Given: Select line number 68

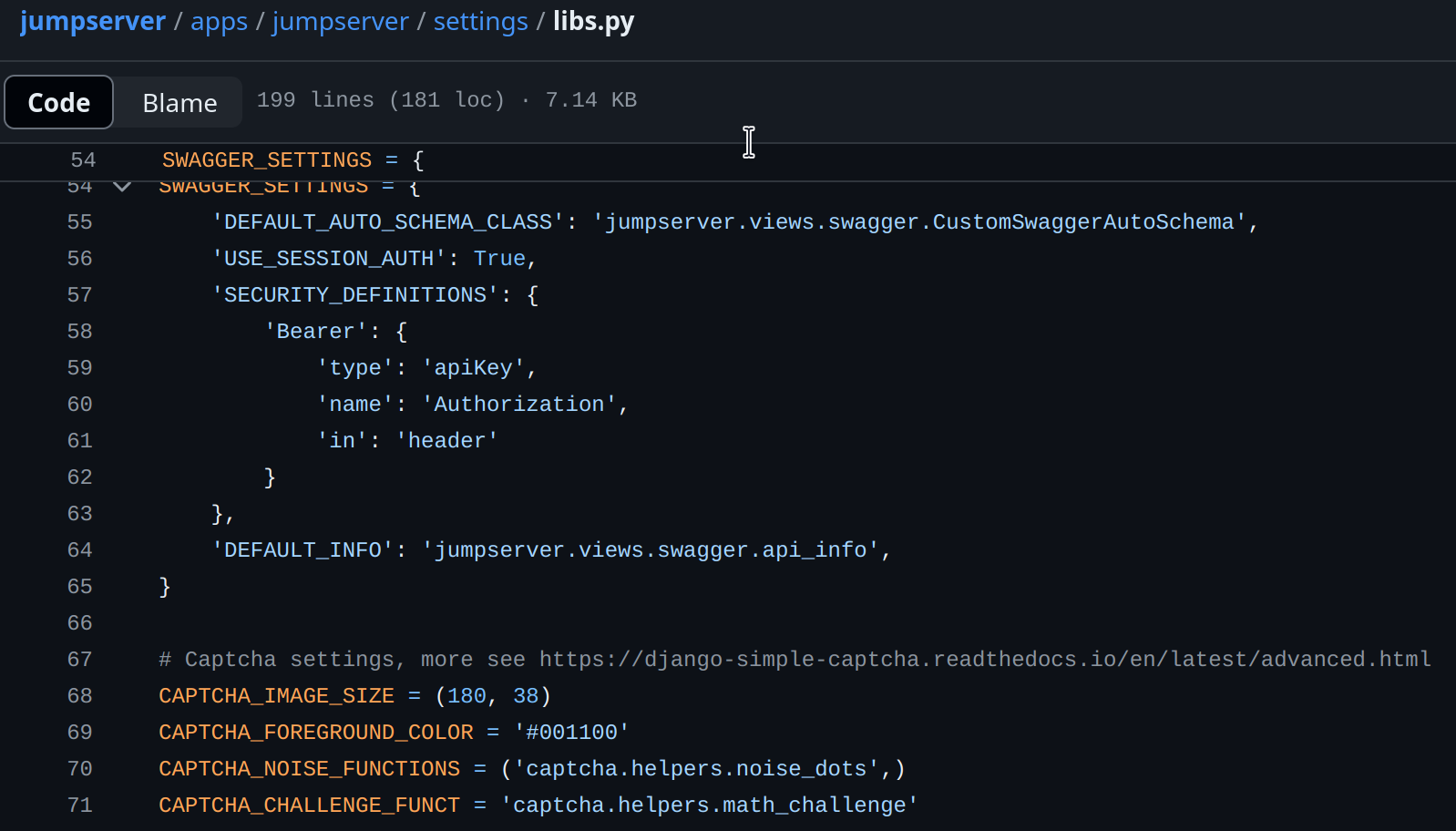Looking at the screenshot, I should [80, 696].
